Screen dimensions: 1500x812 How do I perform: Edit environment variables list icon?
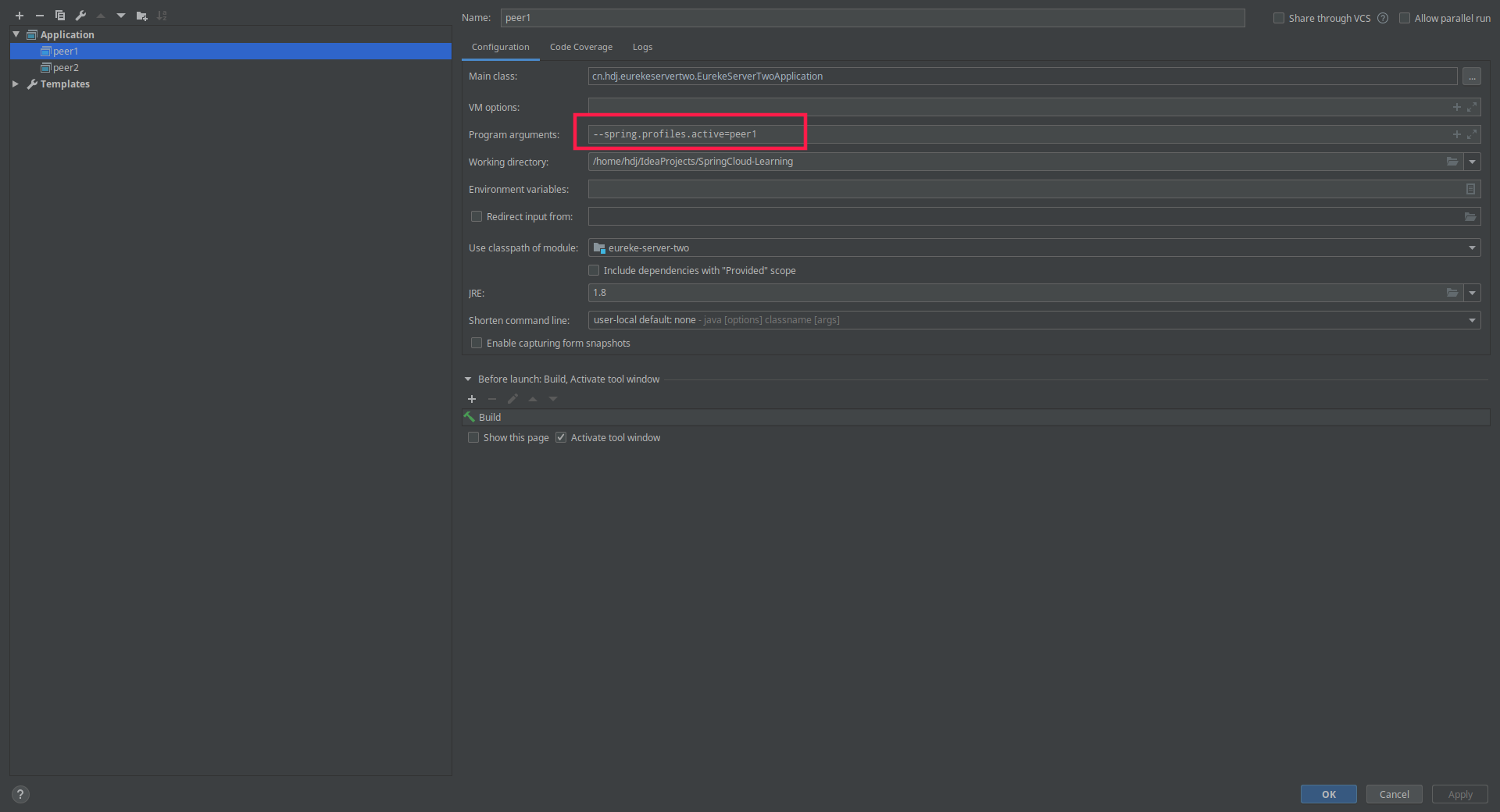point(1470,189)
